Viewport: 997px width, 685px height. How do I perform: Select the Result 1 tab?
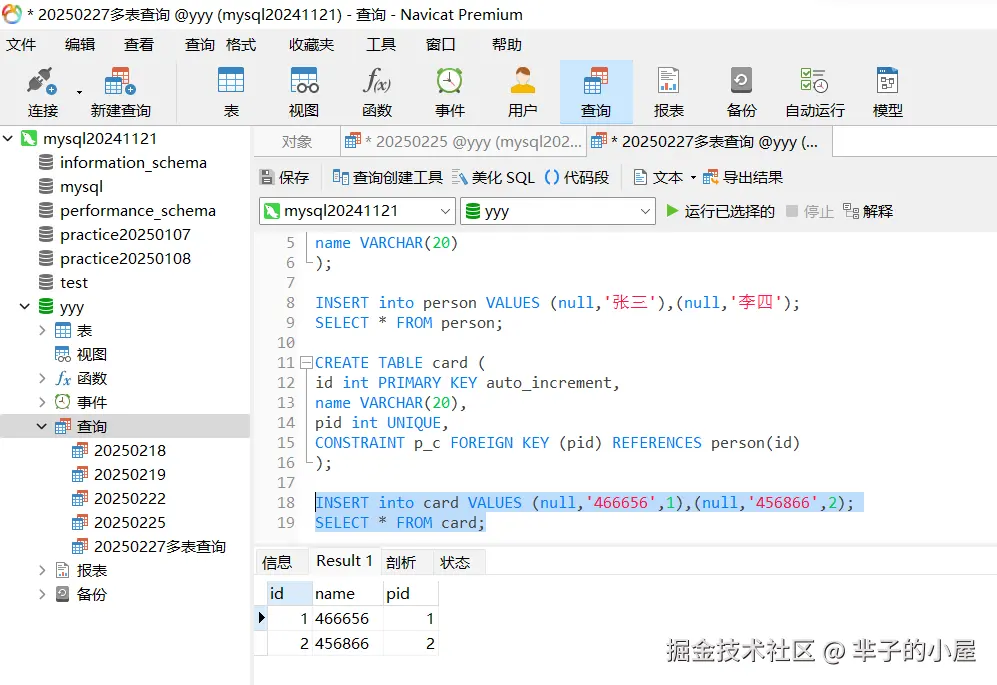(344, 561)
